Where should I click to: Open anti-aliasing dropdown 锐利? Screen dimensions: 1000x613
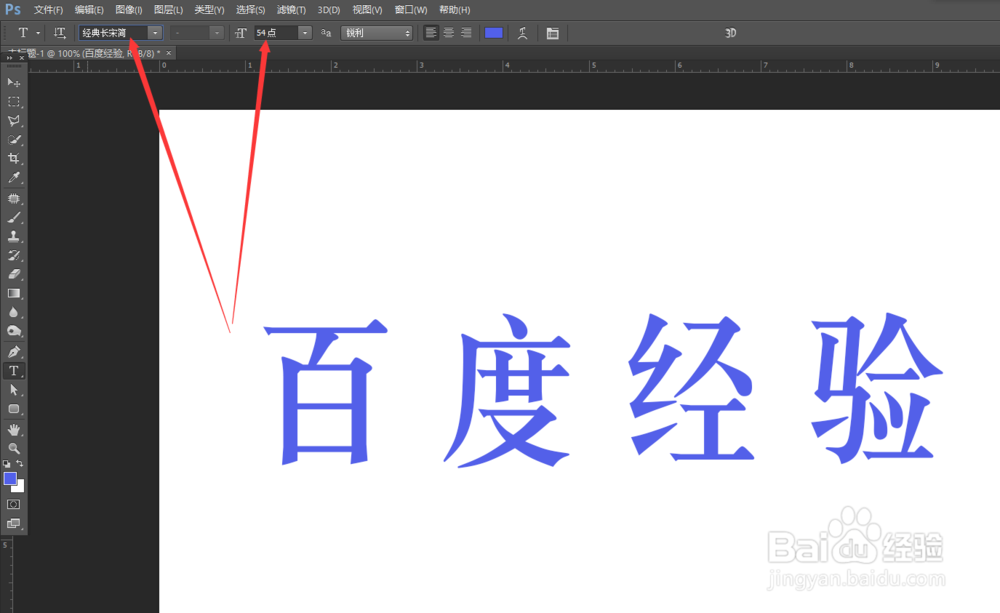376,33
